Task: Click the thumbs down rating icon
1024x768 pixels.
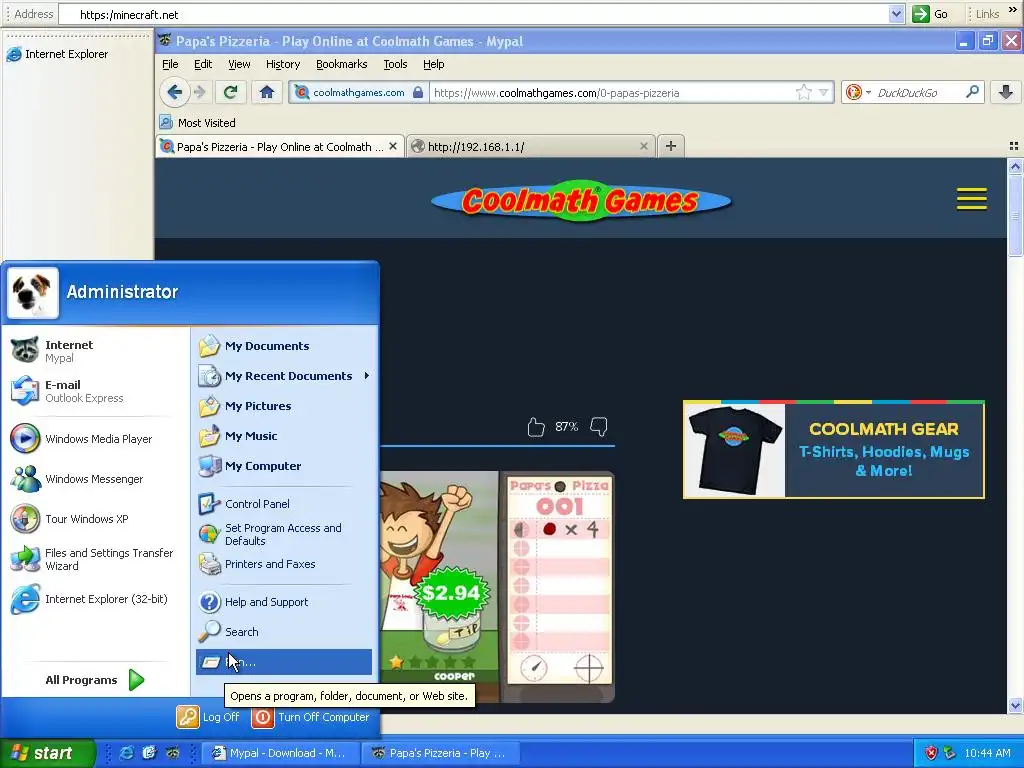Action: point(598,426)
